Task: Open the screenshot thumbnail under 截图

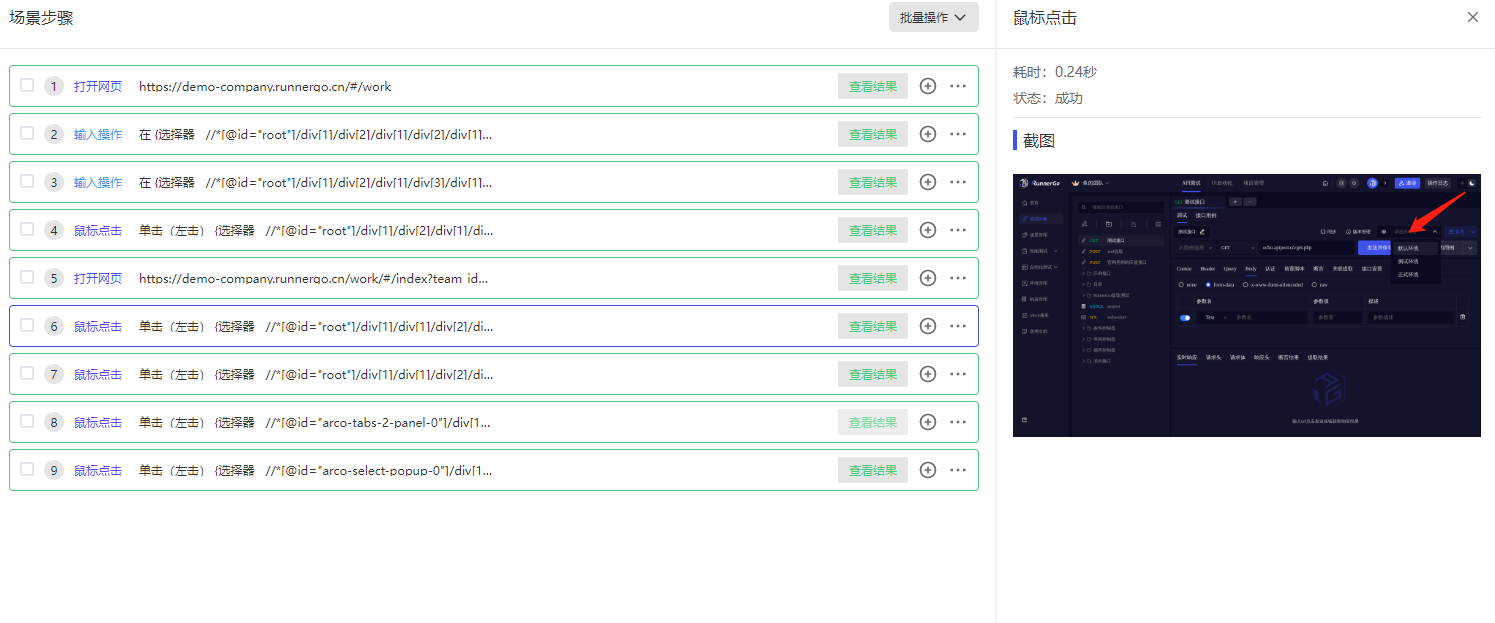Action: 1246,305
